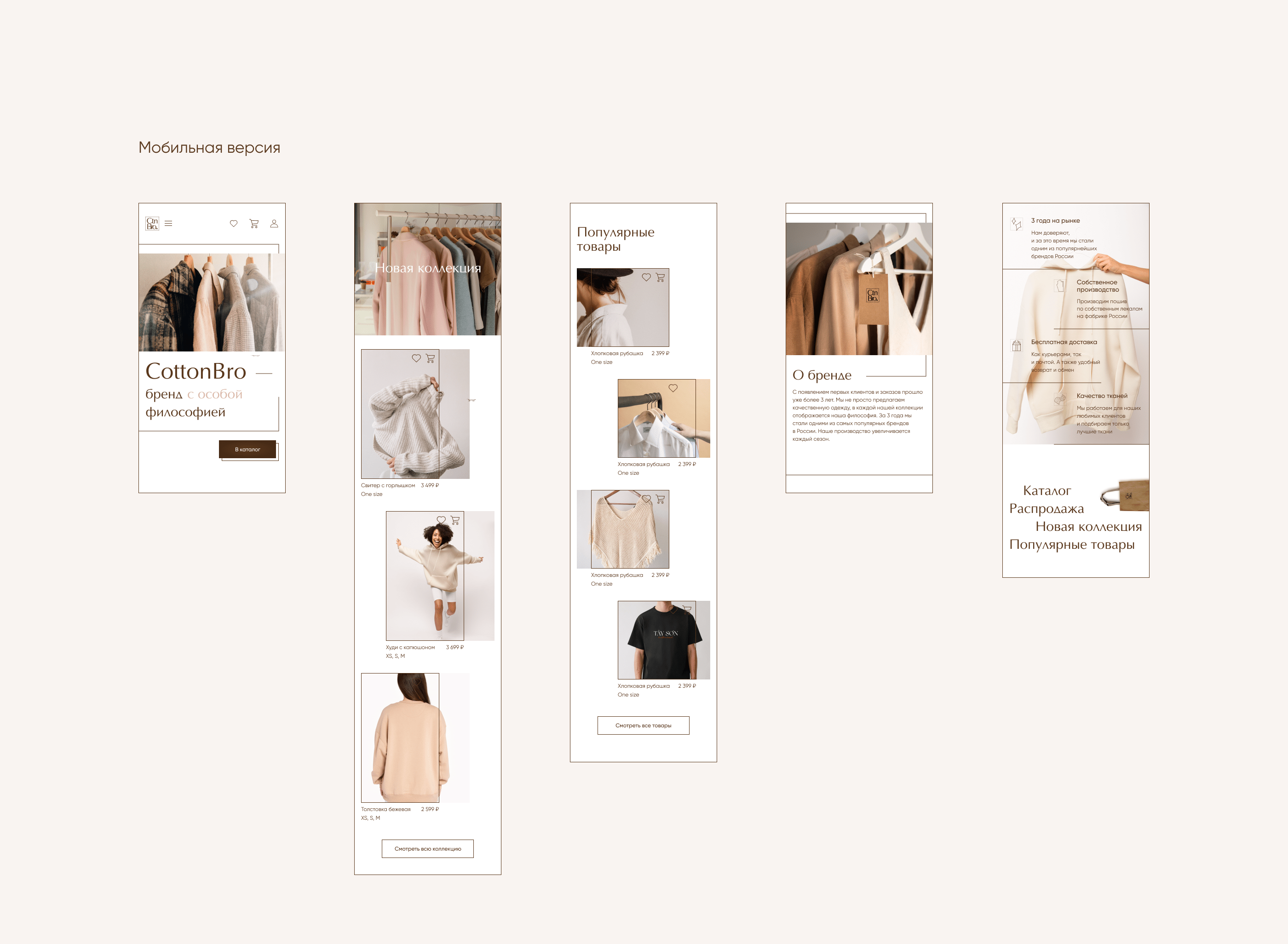This screenshot has width=1288, height=944.
Task: Open the hamburger menu icon
Action: click(168, 224)
